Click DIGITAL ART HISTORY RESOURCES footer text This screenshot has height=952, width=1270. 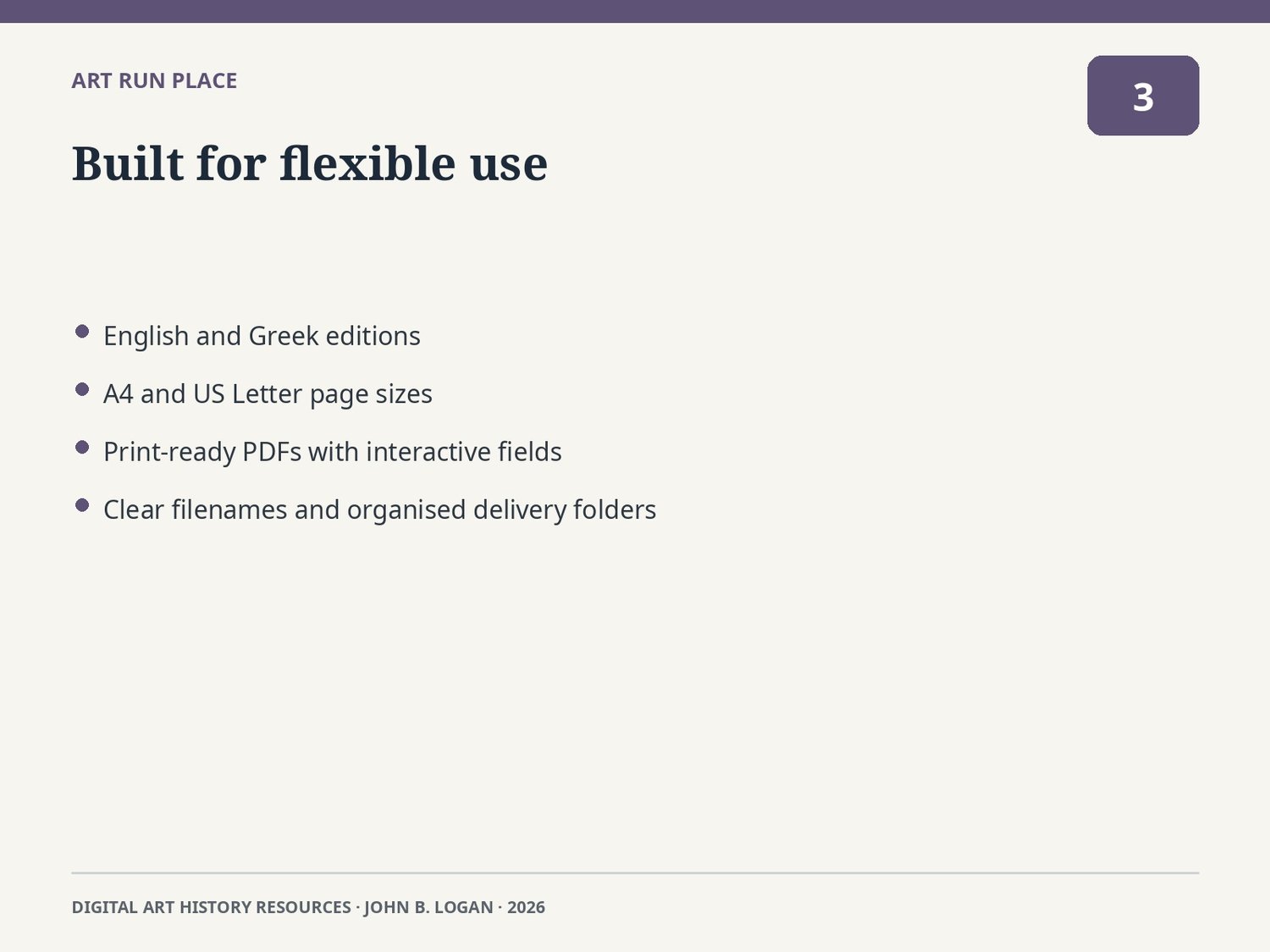click(x=211, y=907)
